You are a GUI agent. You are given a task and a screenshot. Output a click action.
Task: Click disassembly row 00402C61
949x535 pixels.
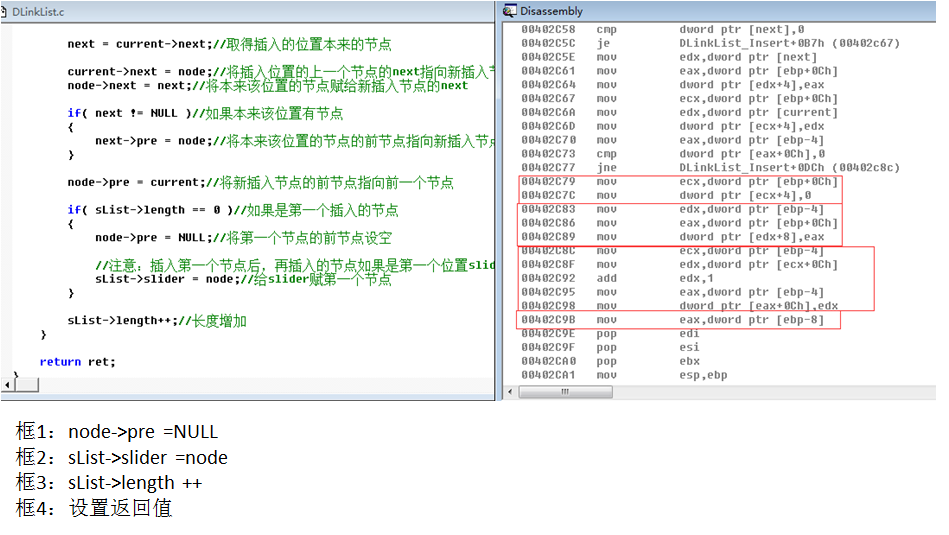(679, 71)
